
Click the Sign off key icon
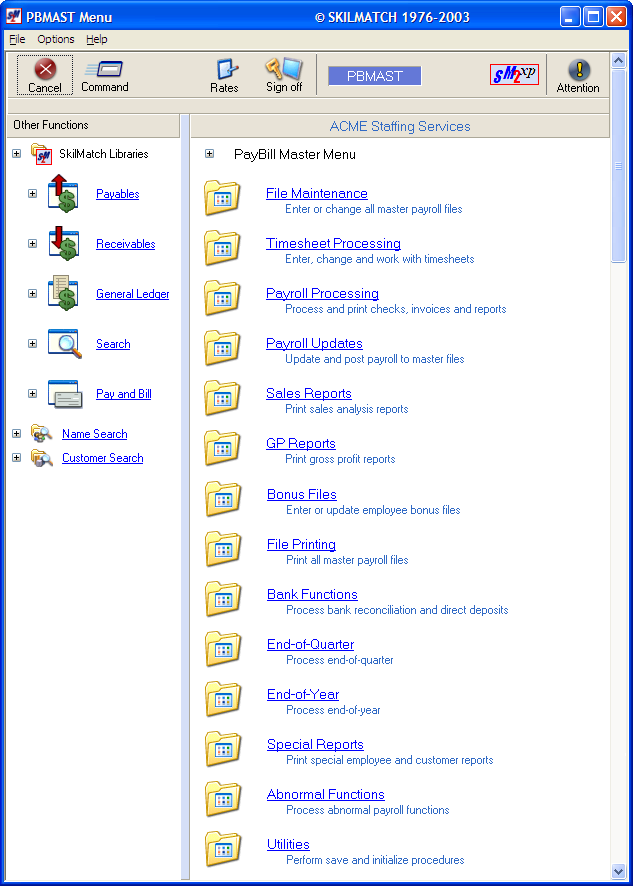pos(284,69)
